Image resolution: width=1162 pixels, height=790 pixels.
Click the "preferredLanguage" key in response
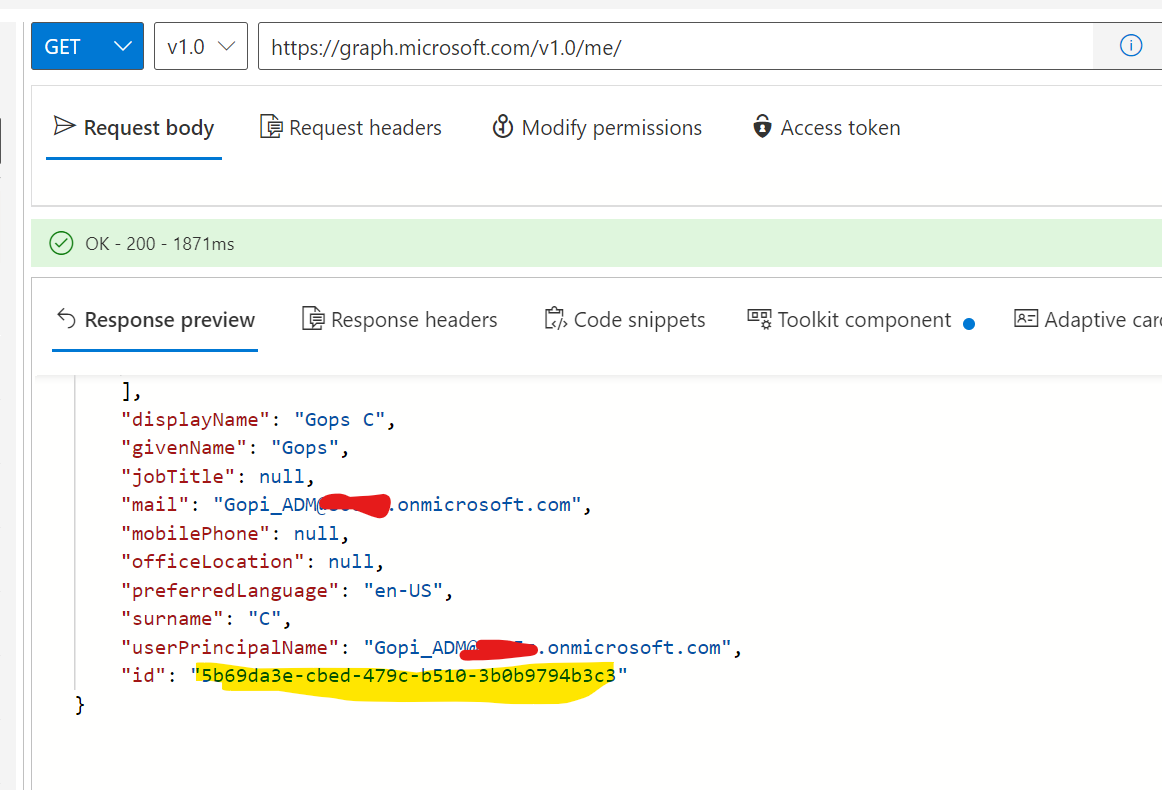pyautogui.click(x=230, y=591)
